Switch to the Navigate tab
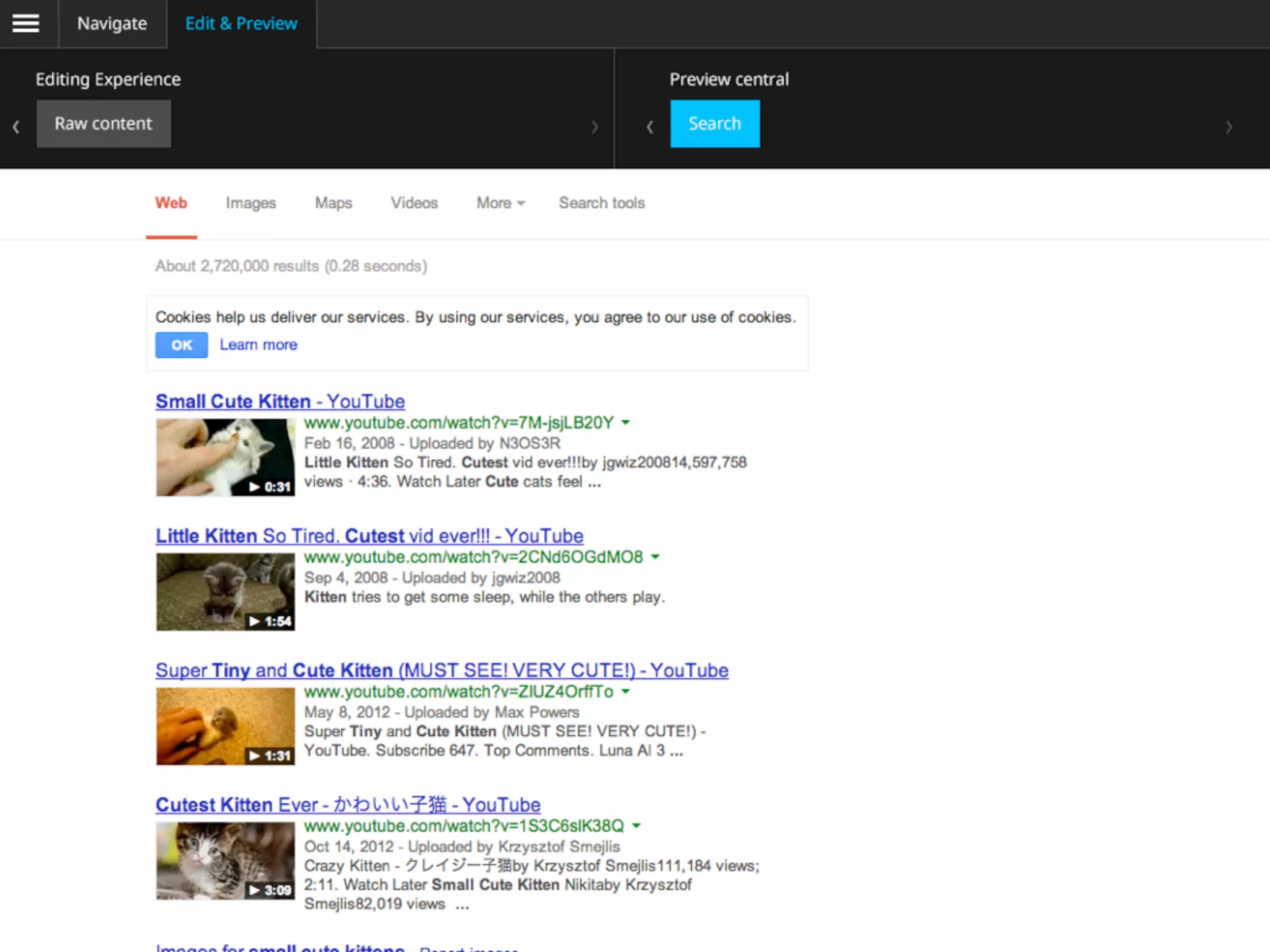This screenshot has height=952, width=1270. click(x=112, y=24)
